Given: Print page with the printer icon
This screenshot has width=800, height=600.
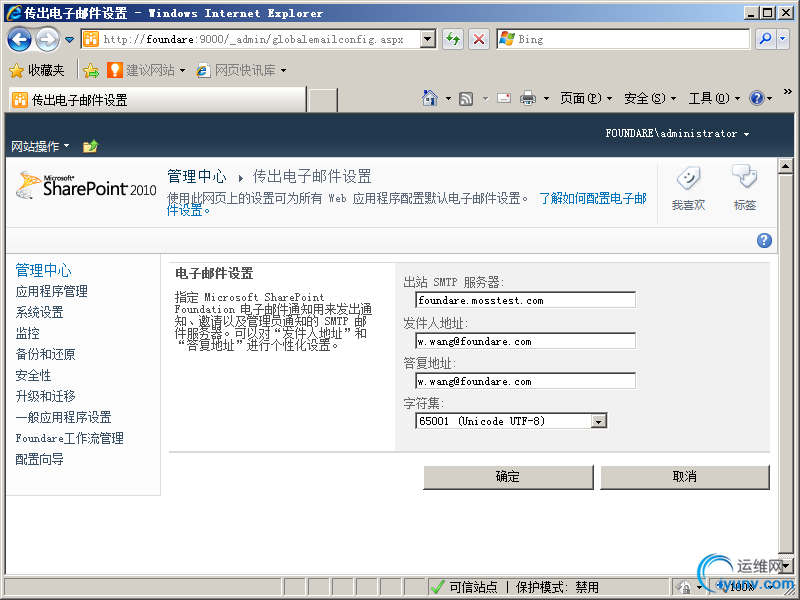Looking at the screenshot, I should point(528,98).
